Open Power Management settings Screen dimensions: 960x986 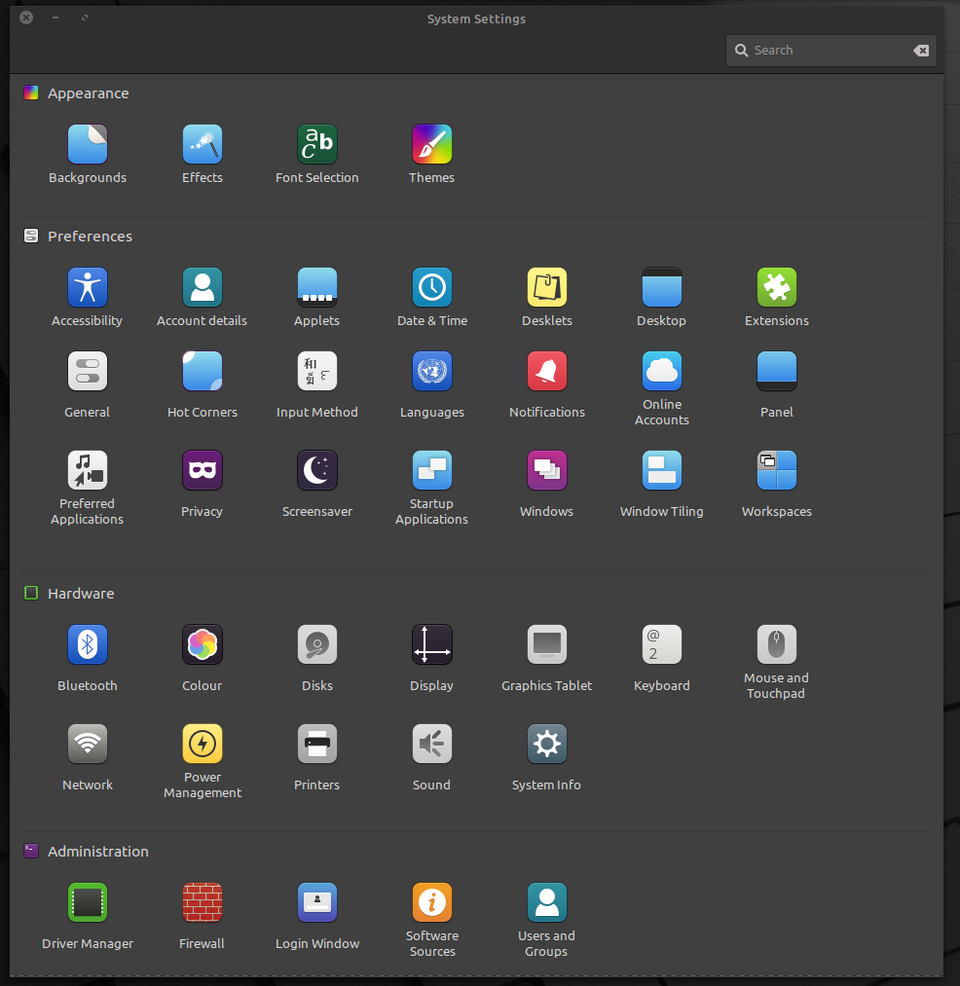tap(202, 745)
